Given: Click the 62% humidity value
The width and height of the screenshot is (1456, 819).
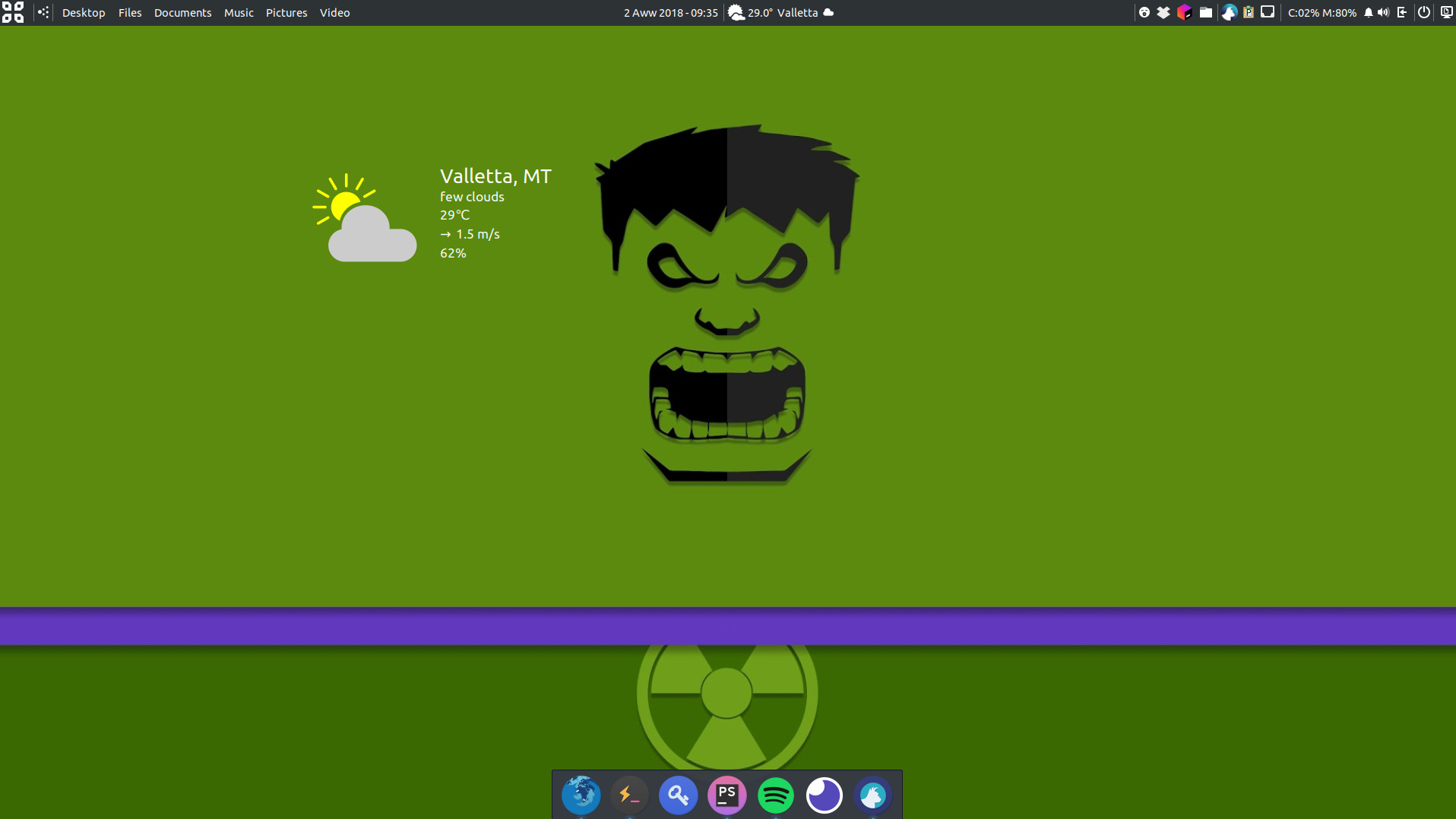Looking at the screenshot, I should [x=453, y=253].
